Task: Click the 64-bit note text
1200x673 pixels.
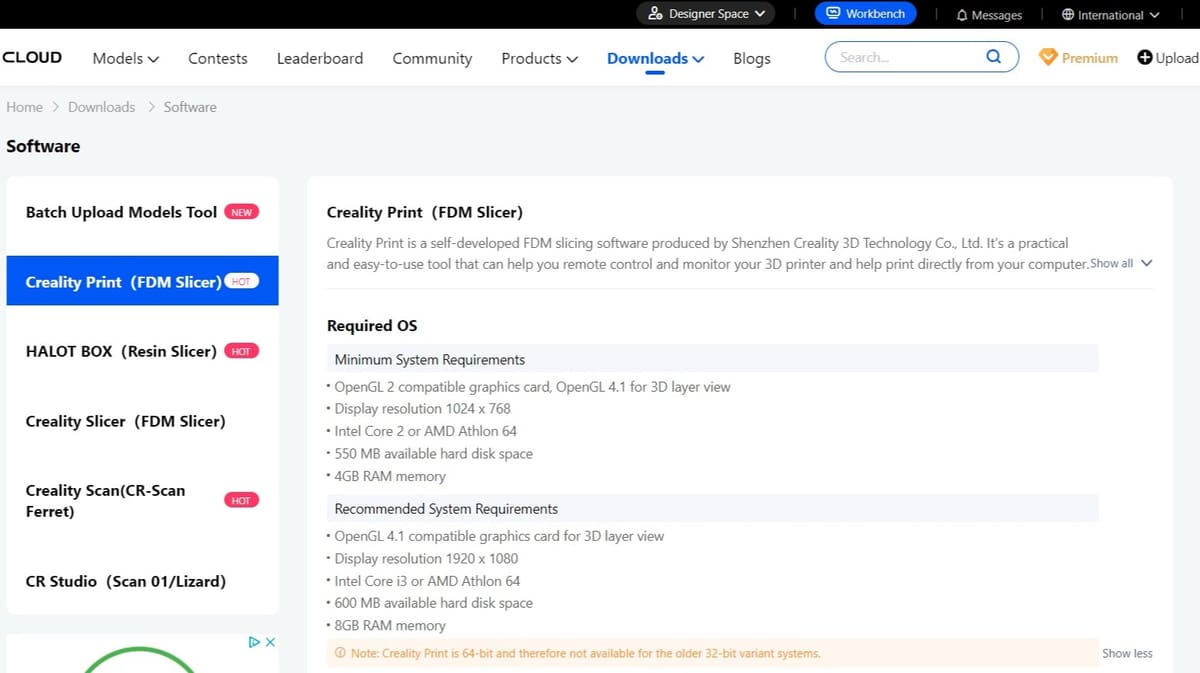Action: [586, 653]
